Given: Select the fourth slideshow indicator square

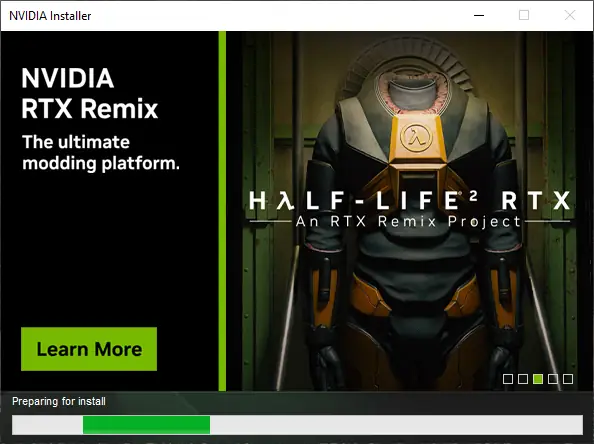Looking at the screenshot, I should (x=553, y=379).
